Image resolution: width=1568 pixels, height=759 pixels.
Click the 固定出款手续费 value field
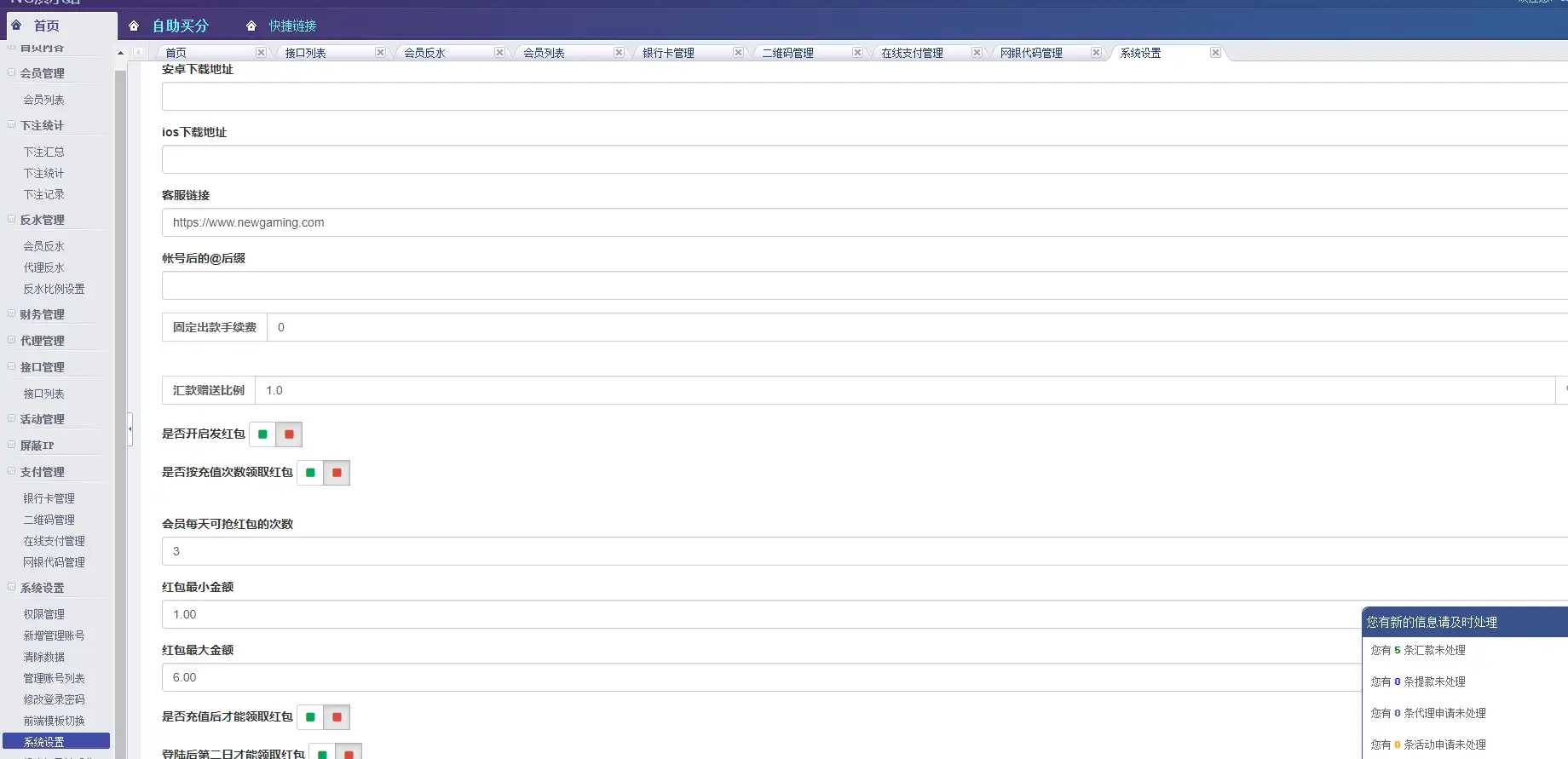click(917, 327)
